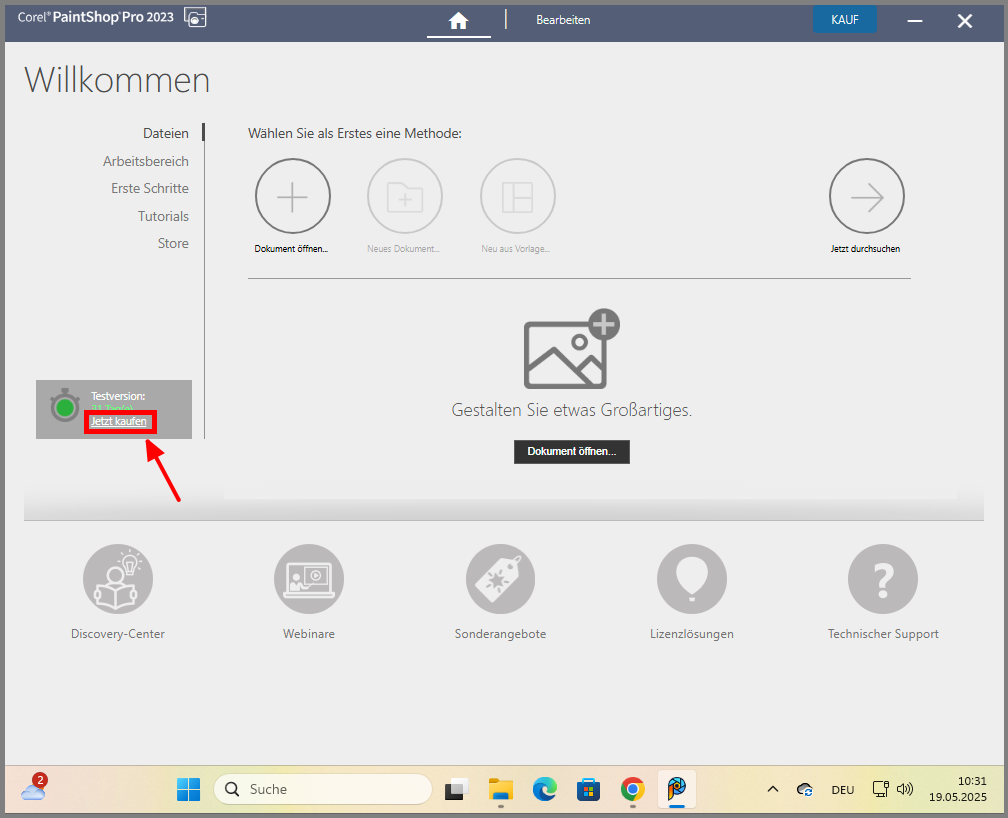Click the image placeholder graphic above Großartiges text
The image size is (1008, 818).
pos(570,349)
